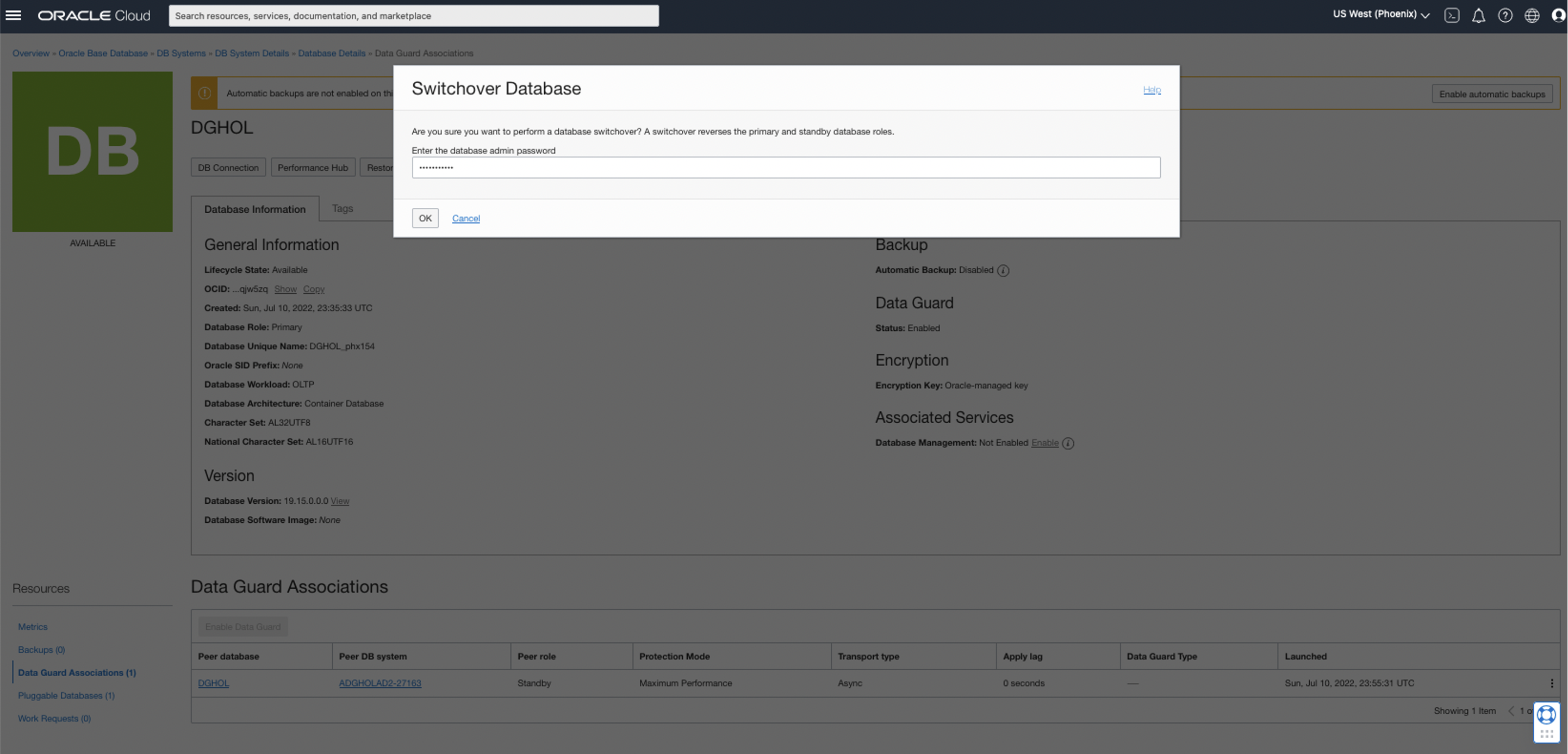
Task: Click info icon next to Automatic Backup
Action: click(1003, 270)
